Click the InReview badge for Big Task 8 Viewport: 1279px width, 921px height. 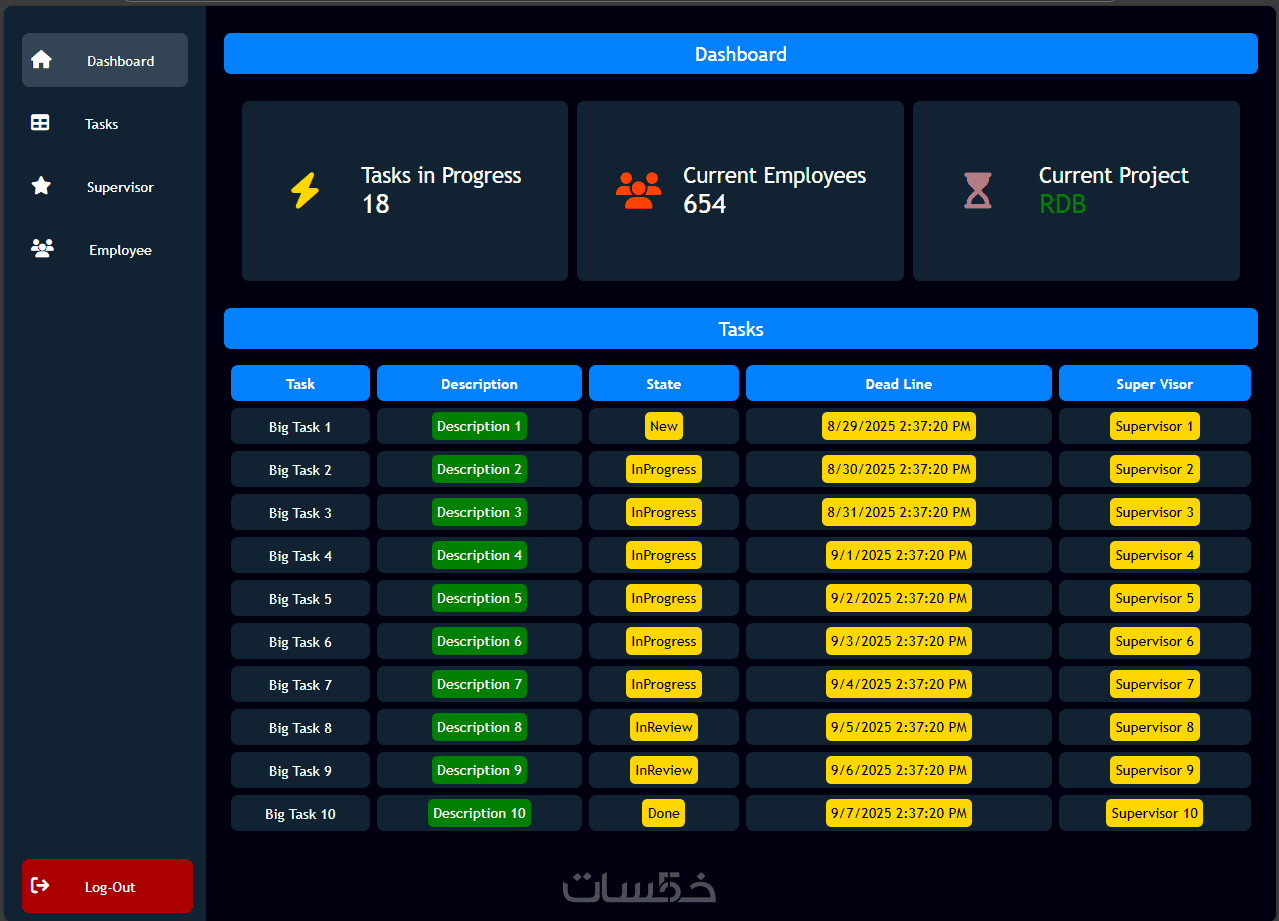coord(664,727)
